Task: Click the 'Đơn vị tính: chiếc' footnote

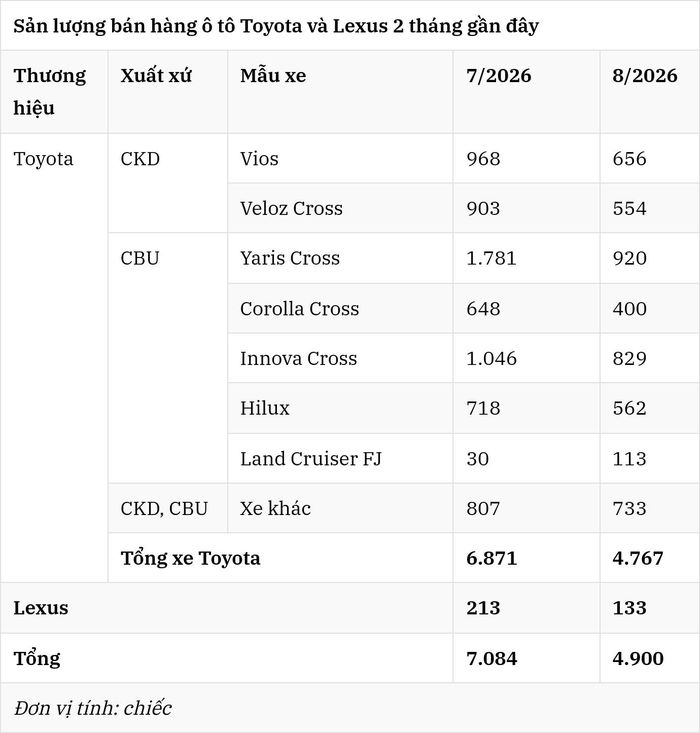Action: (93, 708)
